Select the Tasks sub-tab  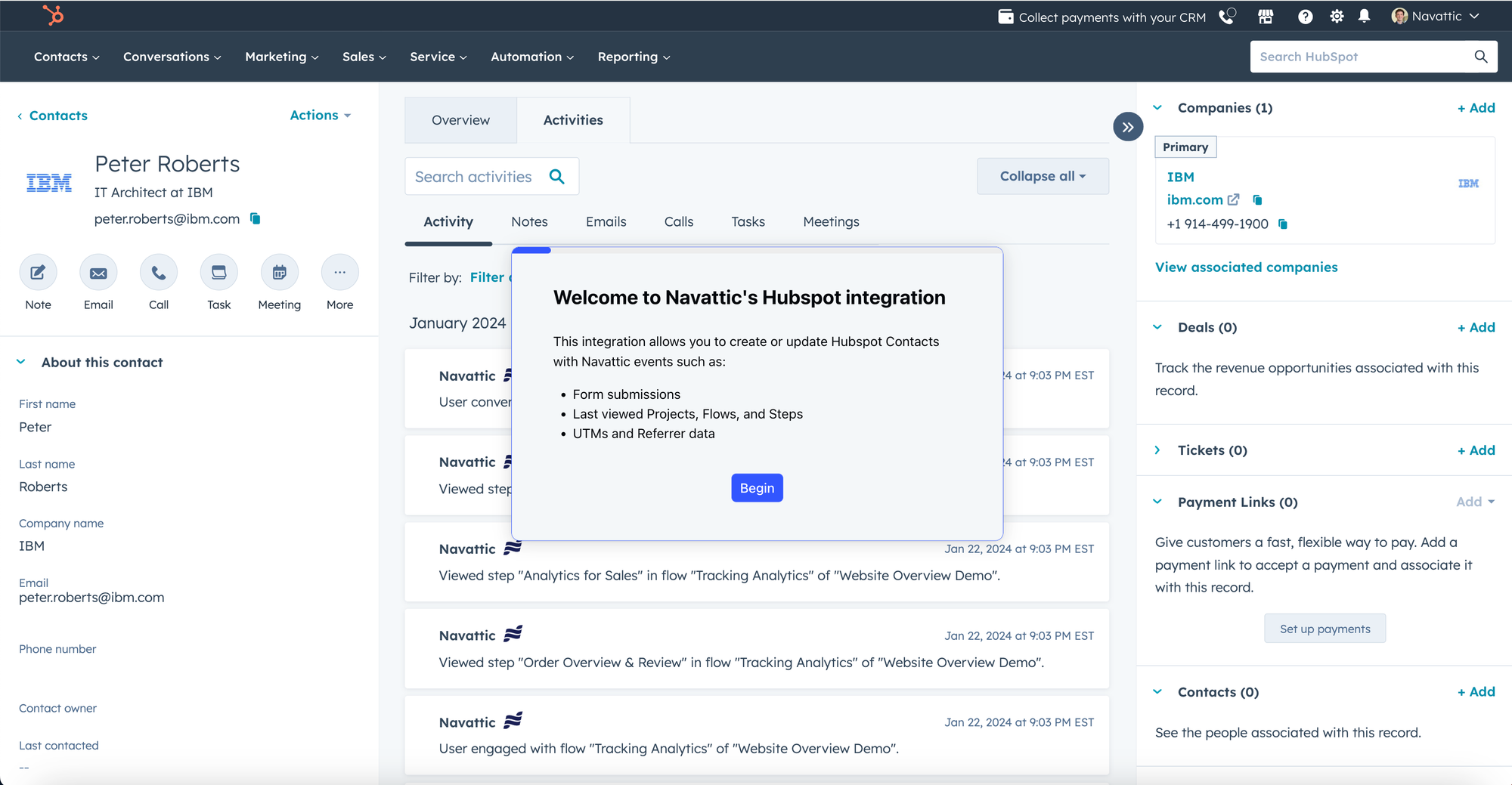pos(748,222)
